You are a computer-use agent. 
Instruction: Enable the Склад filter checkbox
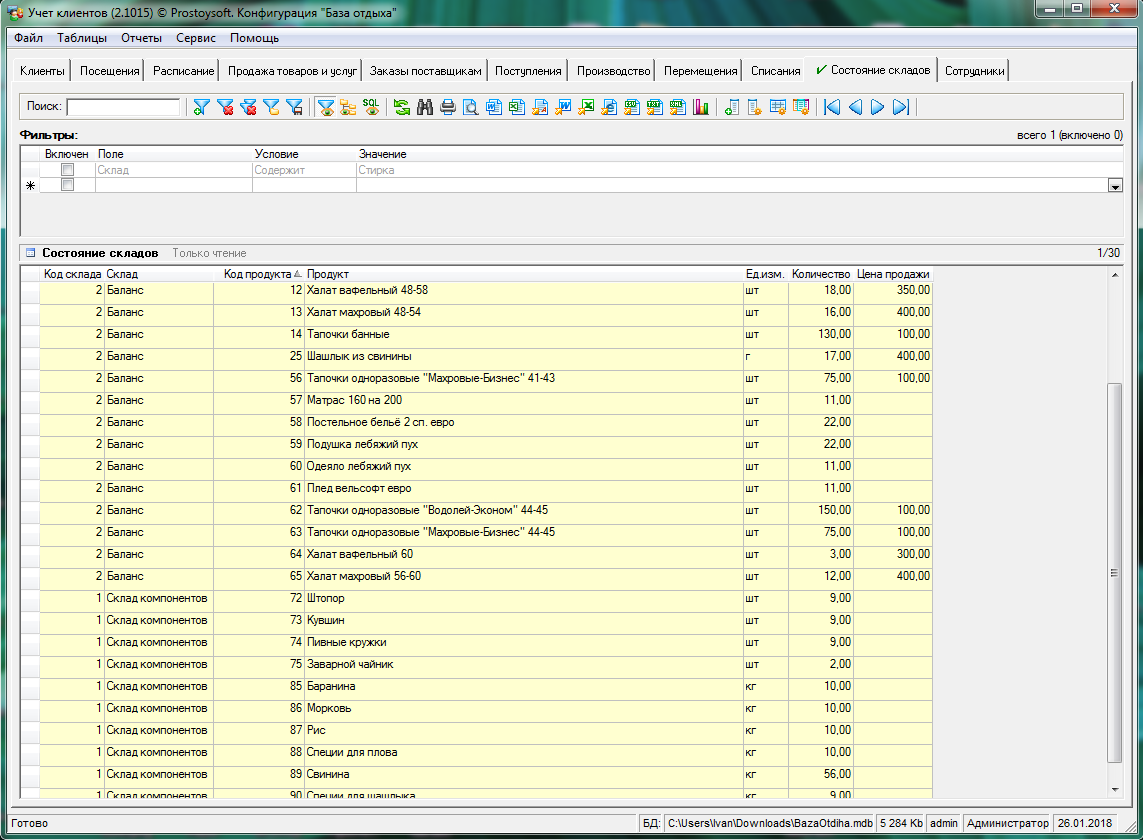coord(67,170)
